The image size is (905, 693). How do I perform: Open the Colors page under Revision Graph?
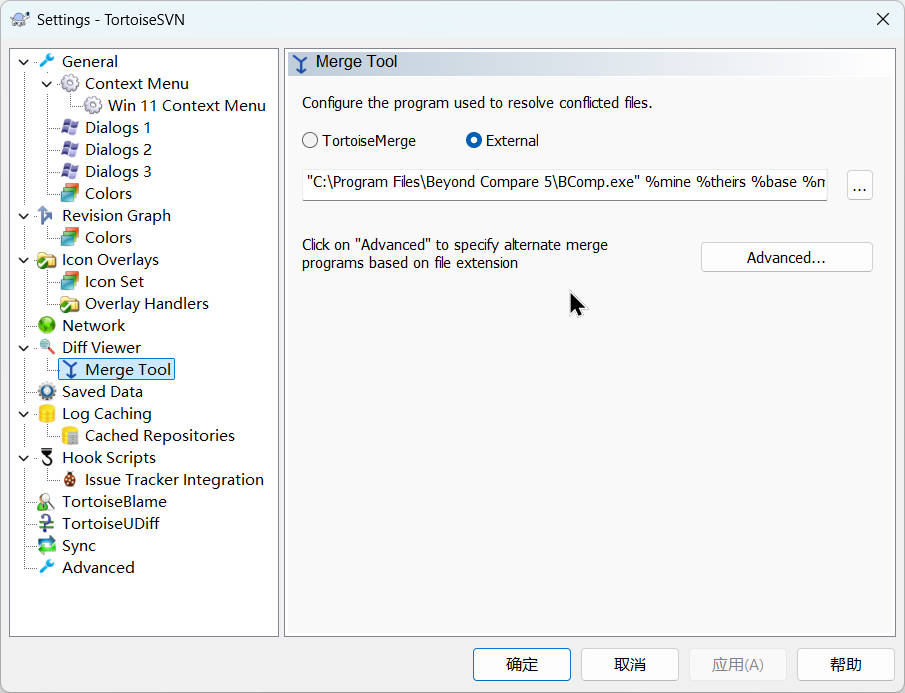pyautogui.click(x=108, y=237)
